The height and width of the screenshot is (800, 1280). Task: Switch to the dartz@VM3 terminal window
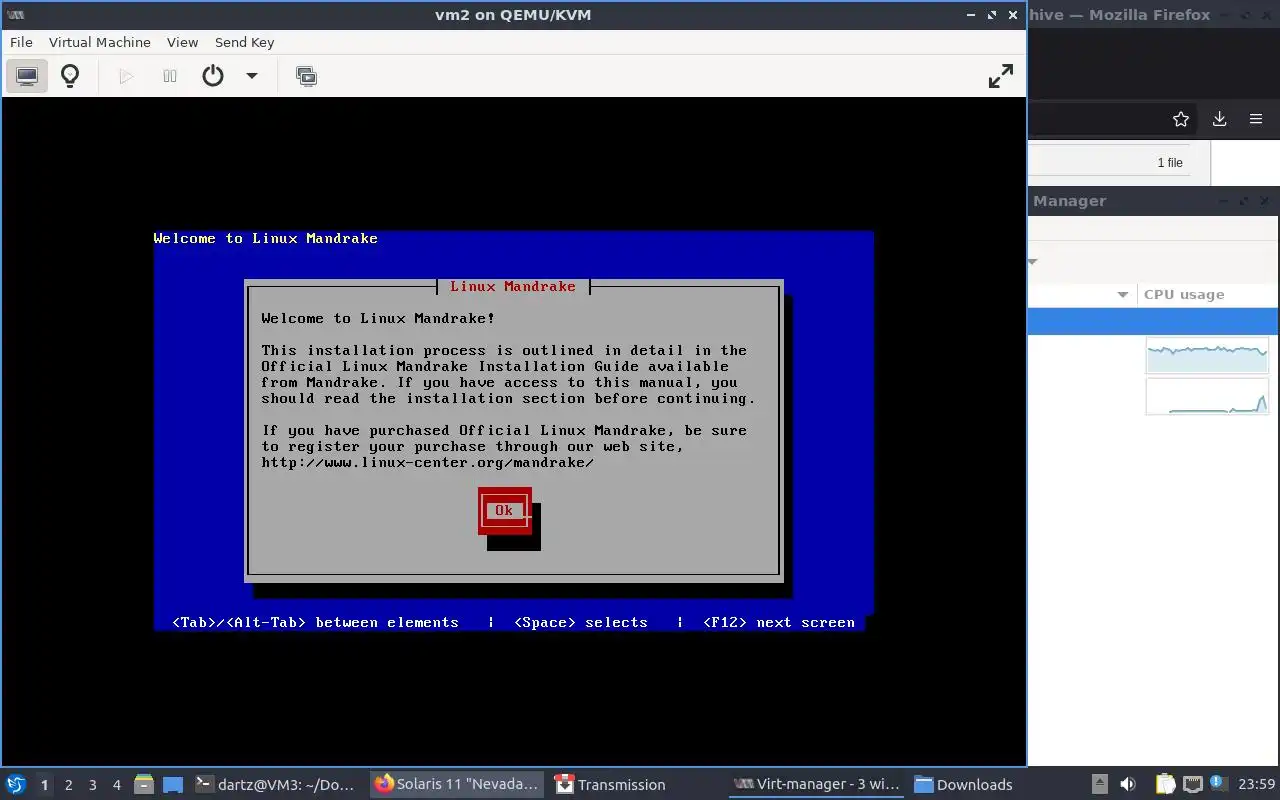[x=277, y=784]
